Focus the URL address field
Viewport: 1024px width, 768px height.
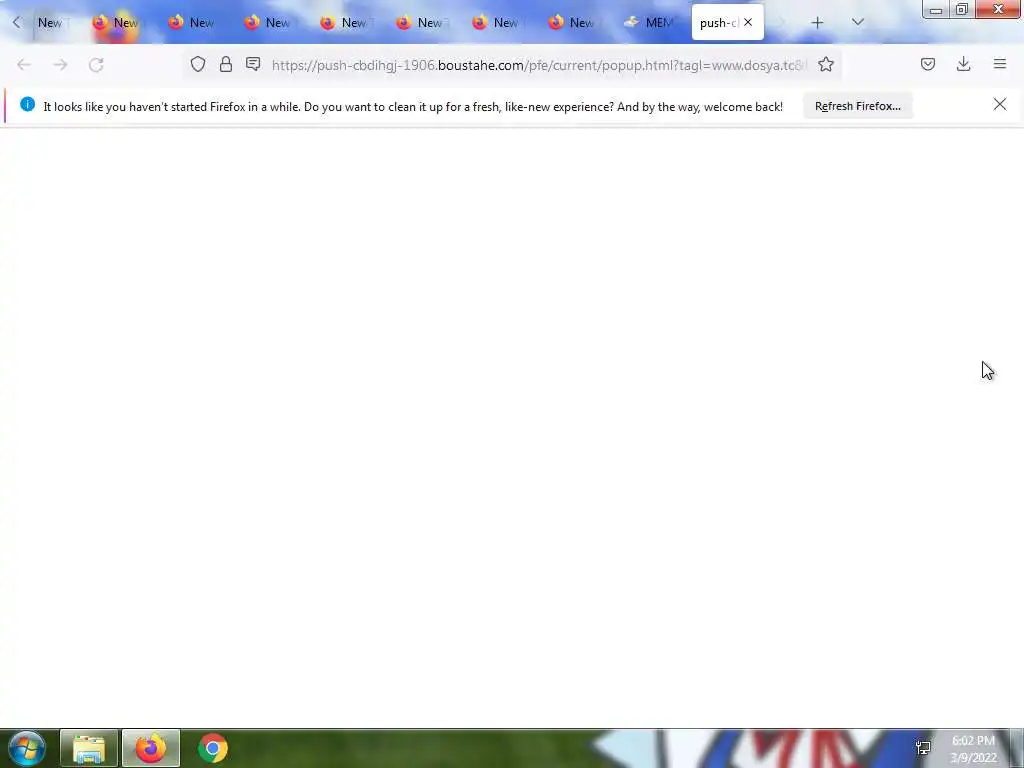point(539,65)
